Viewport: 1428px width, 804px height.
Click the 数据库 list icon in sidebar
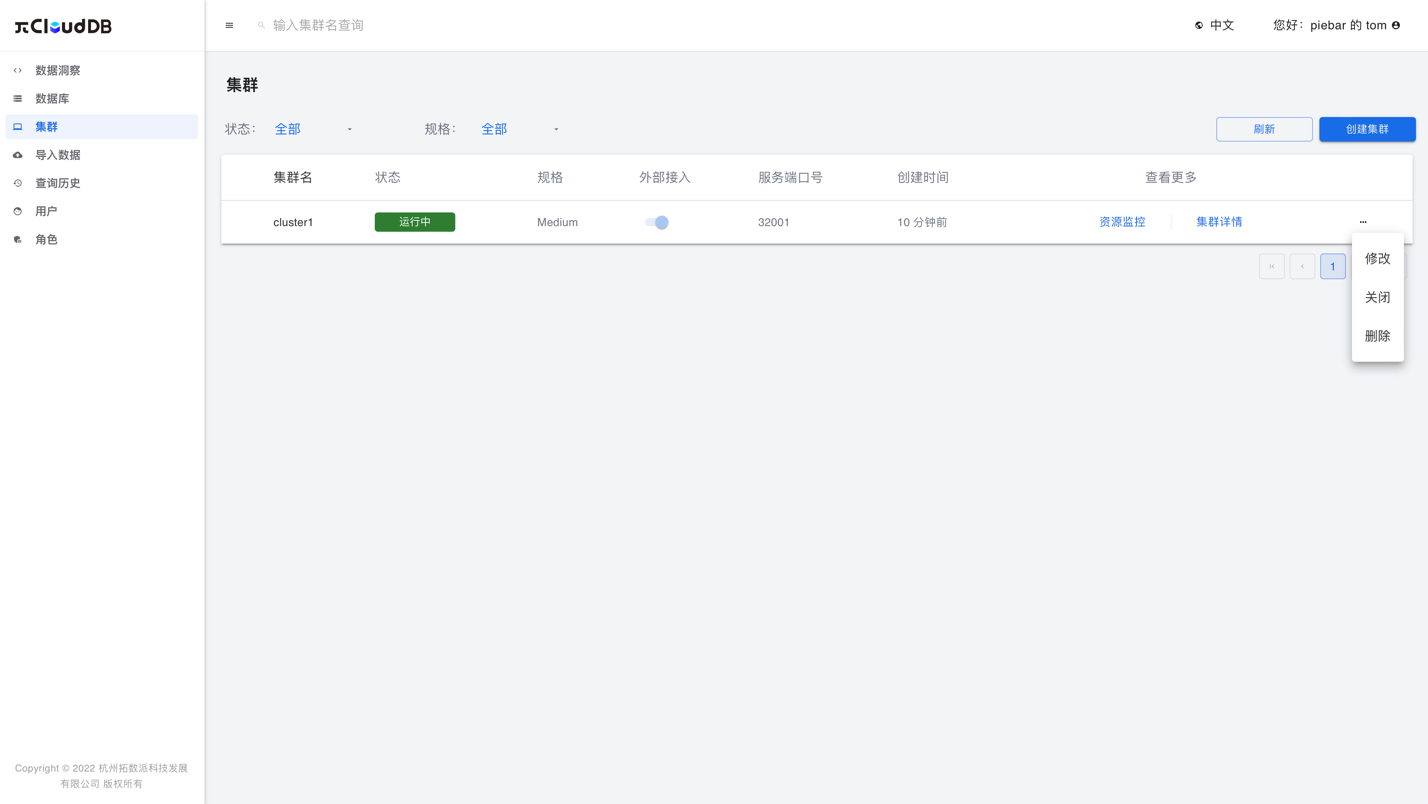pos(18,99)
